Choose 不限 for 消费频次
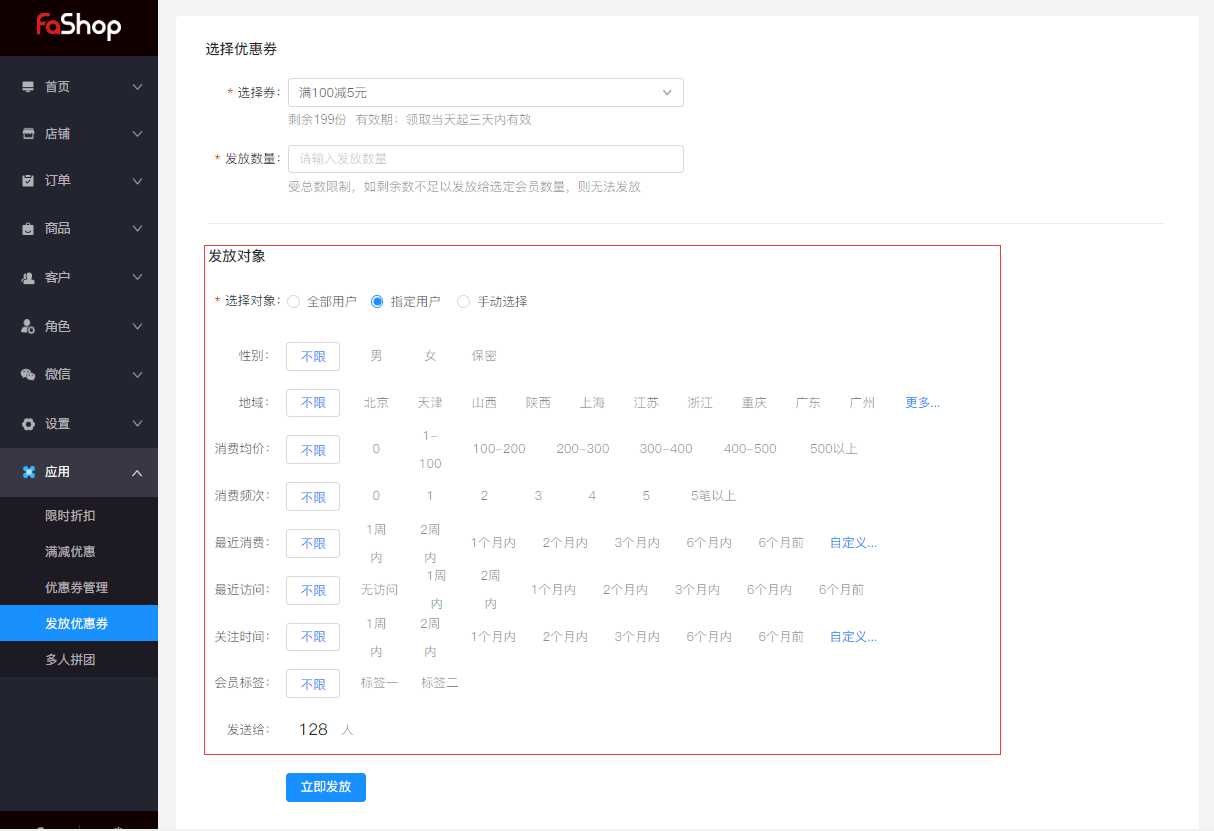 [x=313, y=497]
